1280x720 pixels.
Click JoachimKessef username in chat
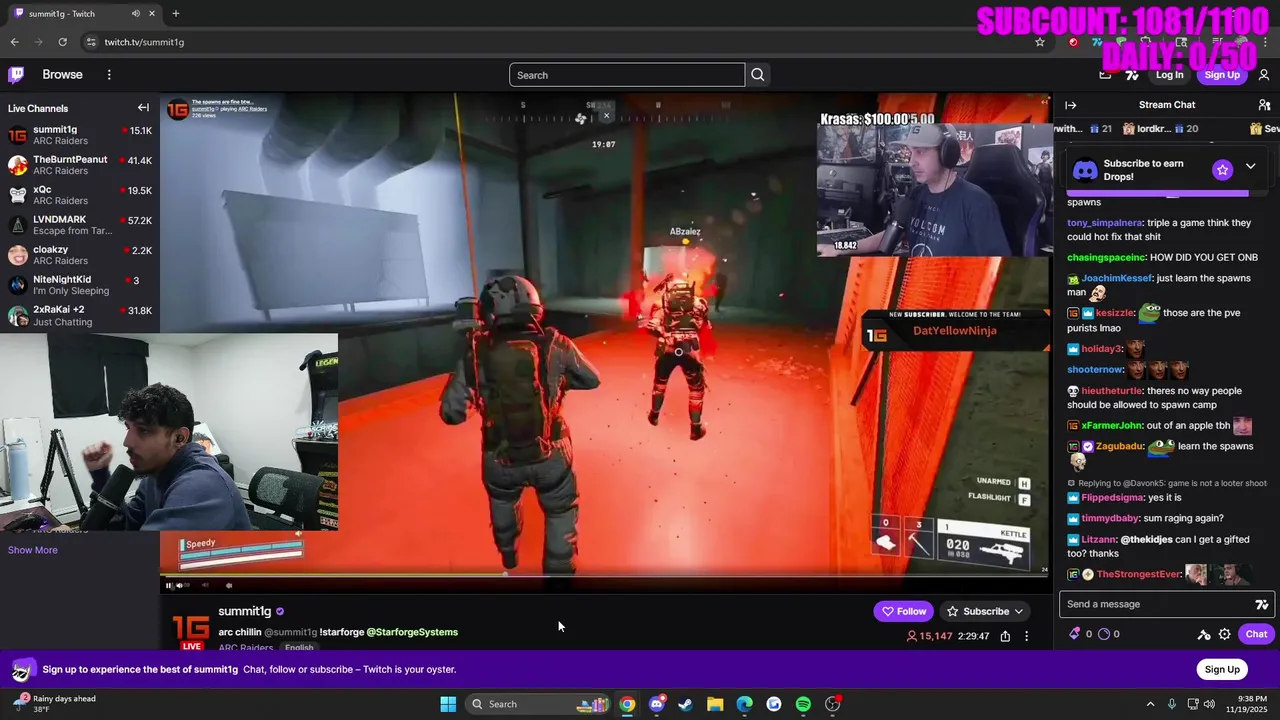click(x=1117, y=278)
